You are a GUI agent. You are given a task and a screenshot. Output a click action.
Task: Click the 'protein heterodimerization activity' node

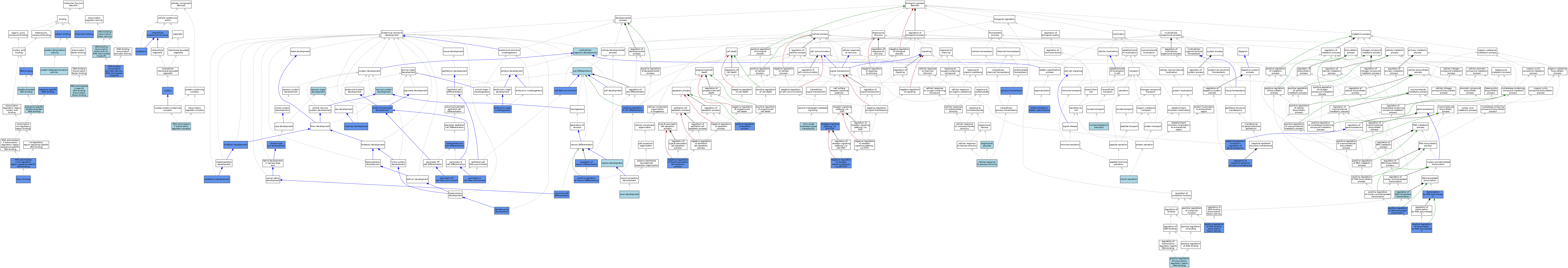pos(54,71)
